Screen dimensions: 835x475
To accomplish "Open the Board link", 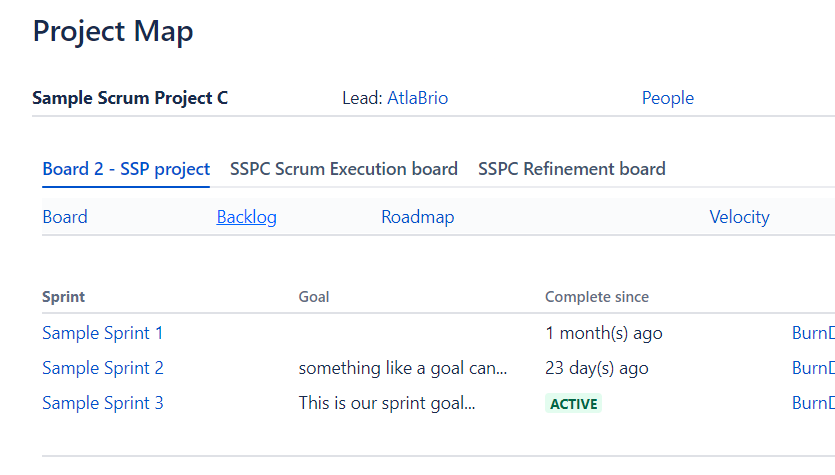I will 65,217.
